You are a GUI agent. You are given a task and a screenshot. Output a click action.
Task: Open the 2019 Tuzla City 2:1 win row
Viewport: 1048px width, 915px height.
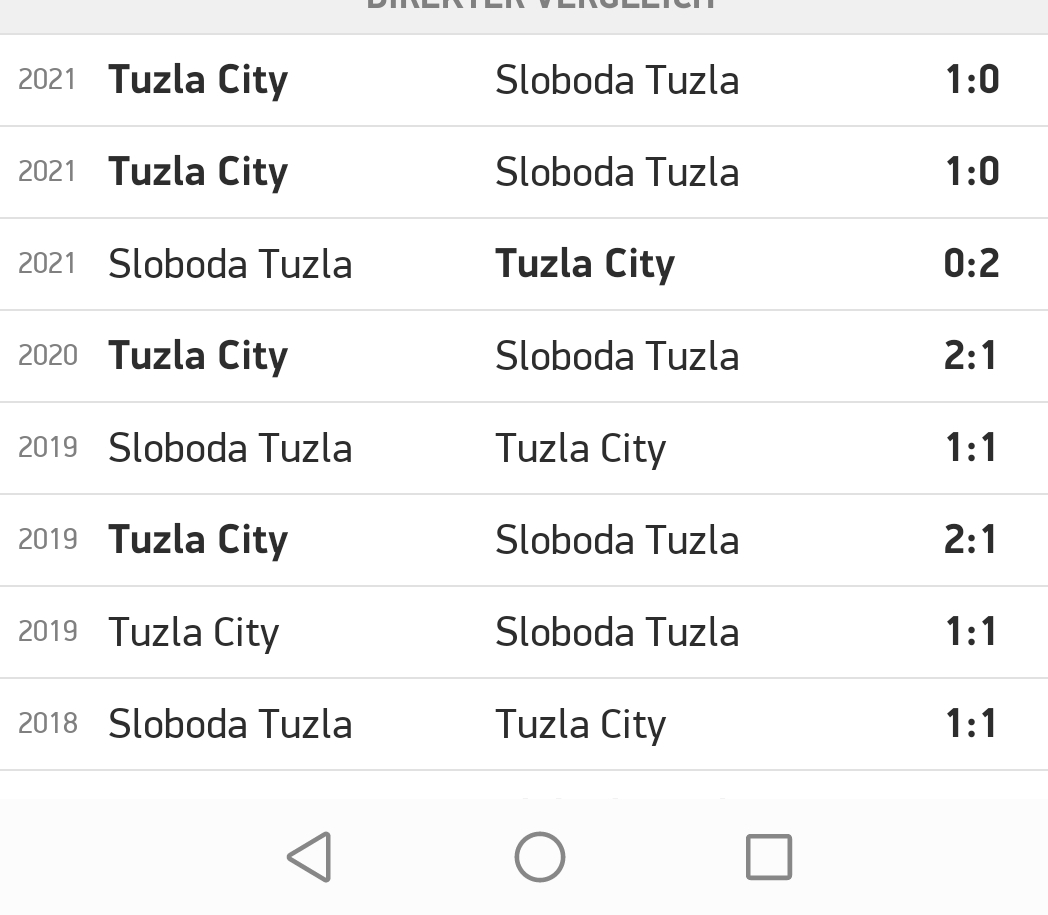coord(524,540)
